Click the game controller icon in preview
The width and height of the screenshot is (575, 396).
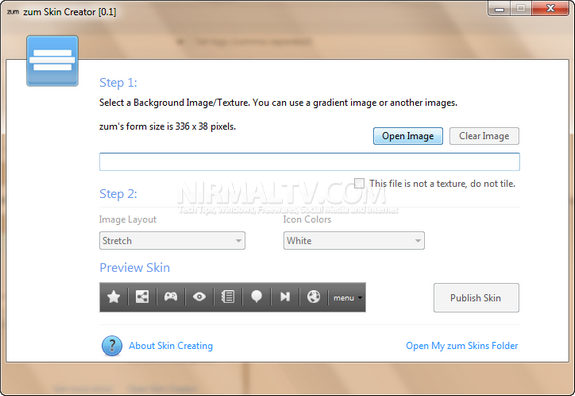[171, 296]
